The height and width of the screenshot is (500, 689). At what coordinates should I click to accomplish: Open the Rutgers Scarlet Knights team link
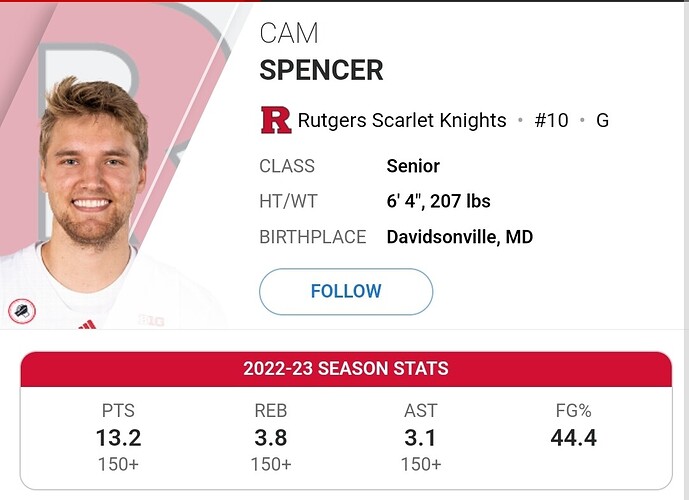(x=402, y=121)
